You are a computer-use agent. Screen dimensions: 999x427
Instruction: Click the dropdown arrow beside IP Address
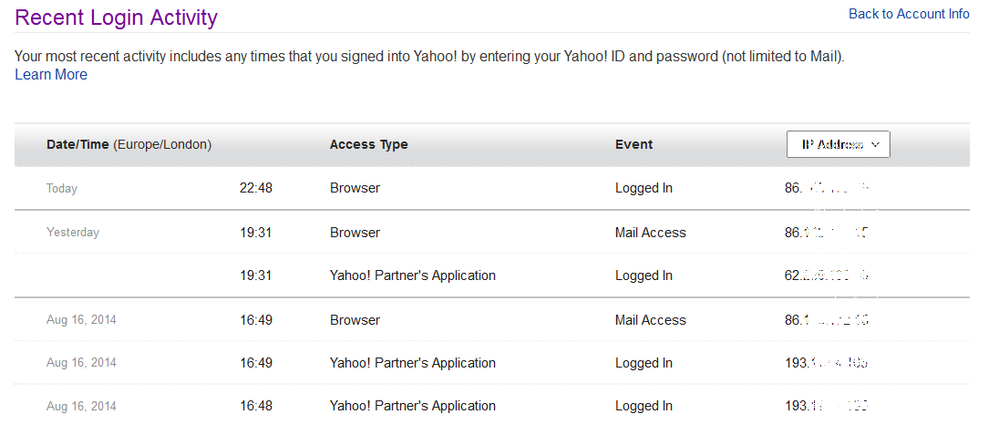click(x=875, y=145)
